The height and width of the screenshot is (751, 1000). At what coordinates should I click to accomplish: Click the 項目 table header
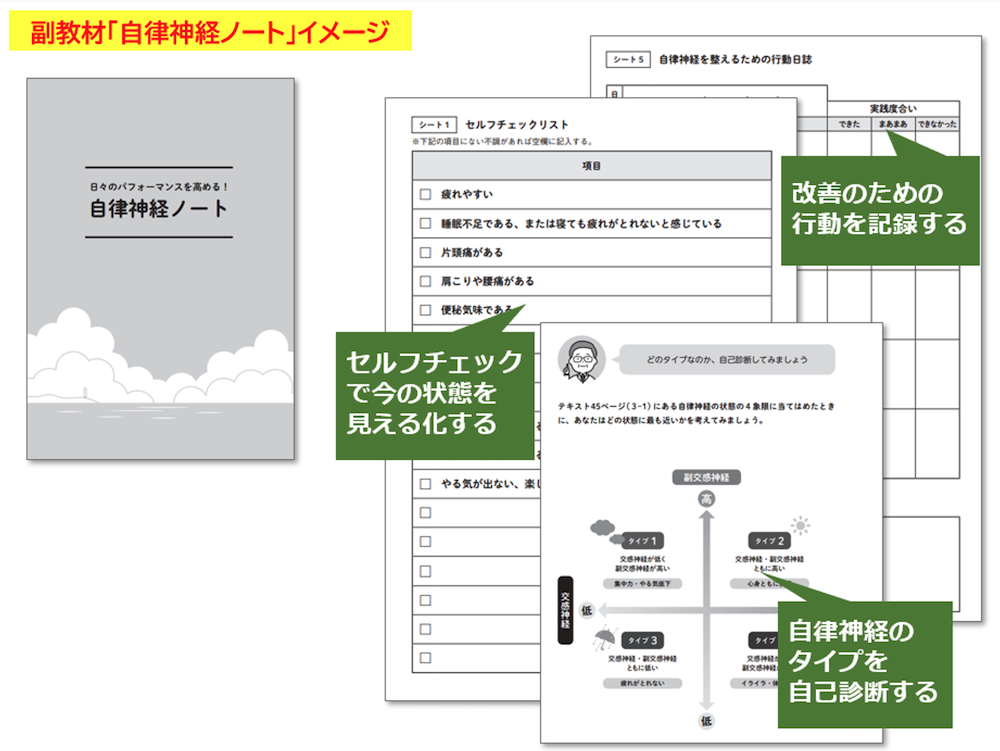click(592, 166)
